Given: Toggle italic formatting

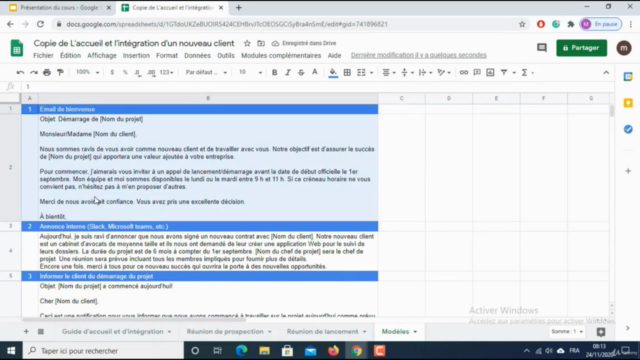Looking at the screenshot, I should pos(288,73).
